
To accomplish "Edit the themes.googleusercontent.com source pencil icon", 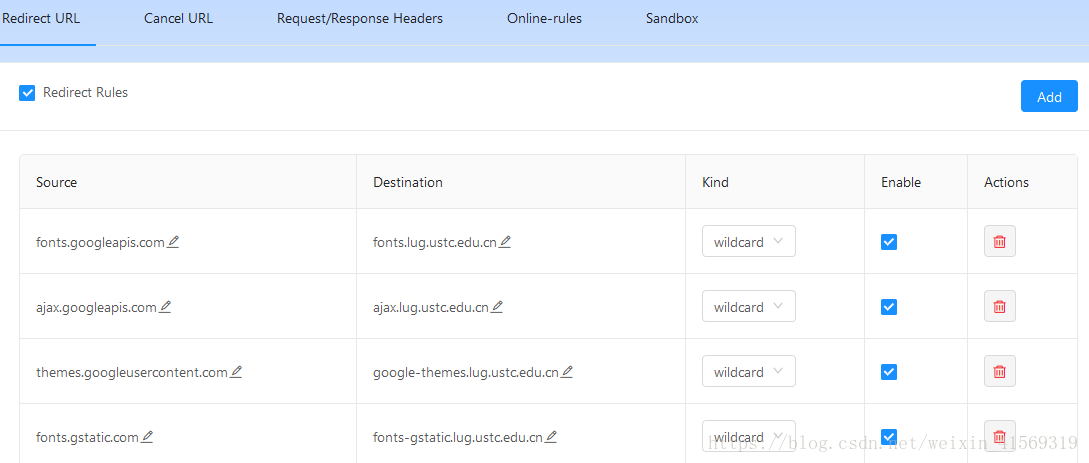I will click(236, 372).
